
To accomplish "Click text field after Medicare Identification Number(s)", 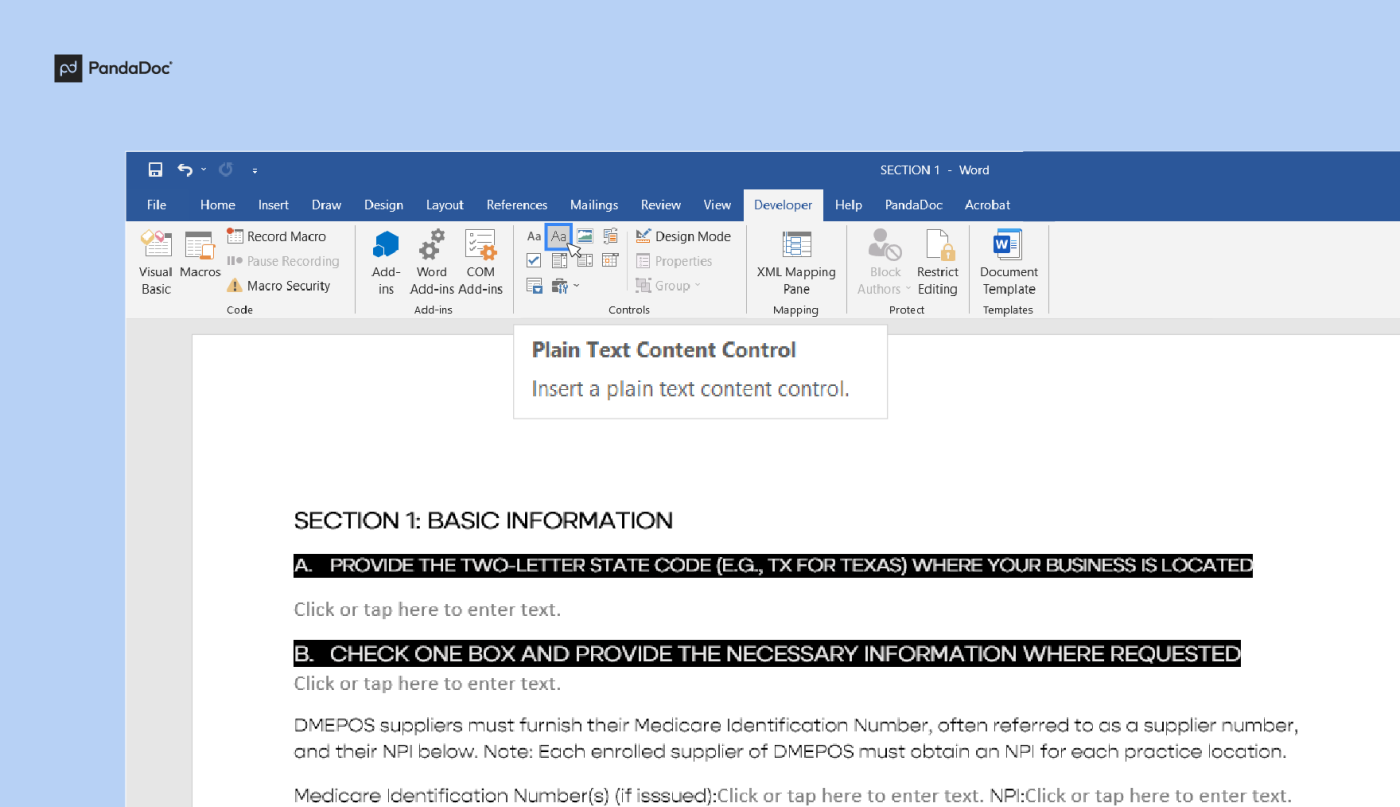I will (851, 796).
